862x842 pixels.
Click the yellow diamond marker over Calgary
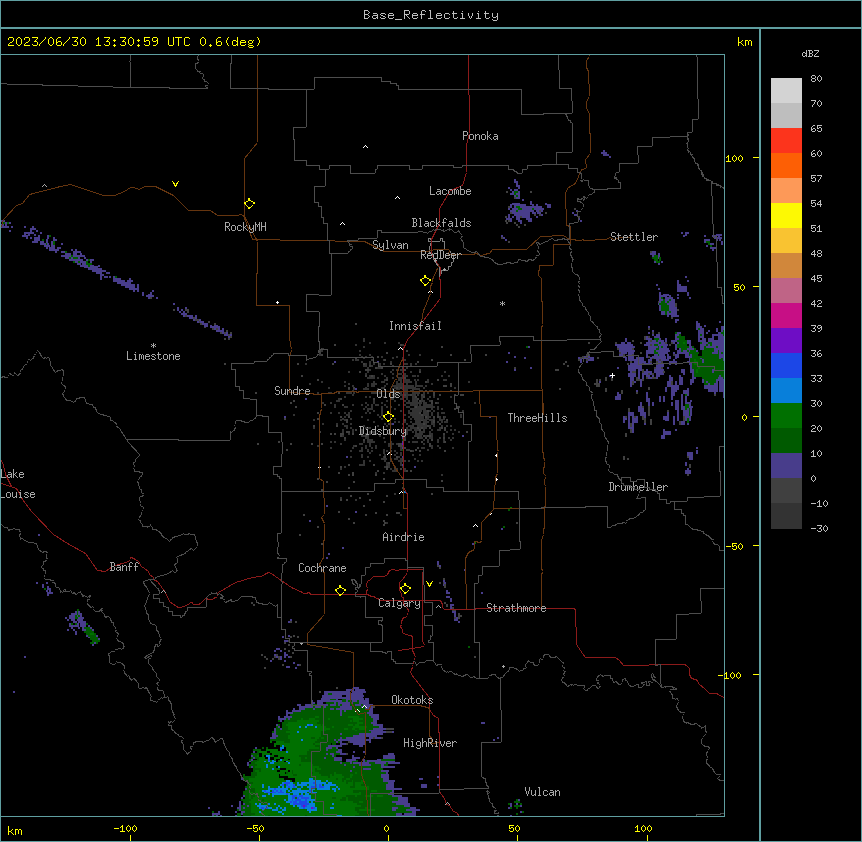click(405, 589)
